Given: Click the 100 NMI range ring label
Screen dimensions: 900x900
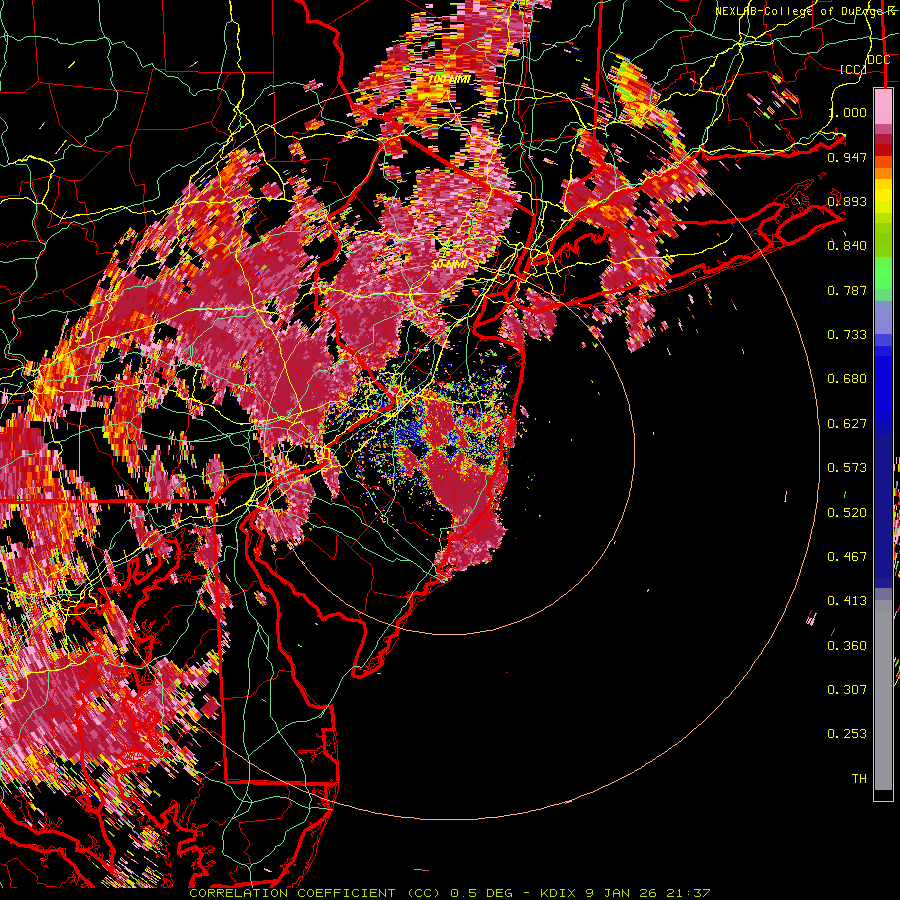Looking at the screenshot, I should click(449, 79).
